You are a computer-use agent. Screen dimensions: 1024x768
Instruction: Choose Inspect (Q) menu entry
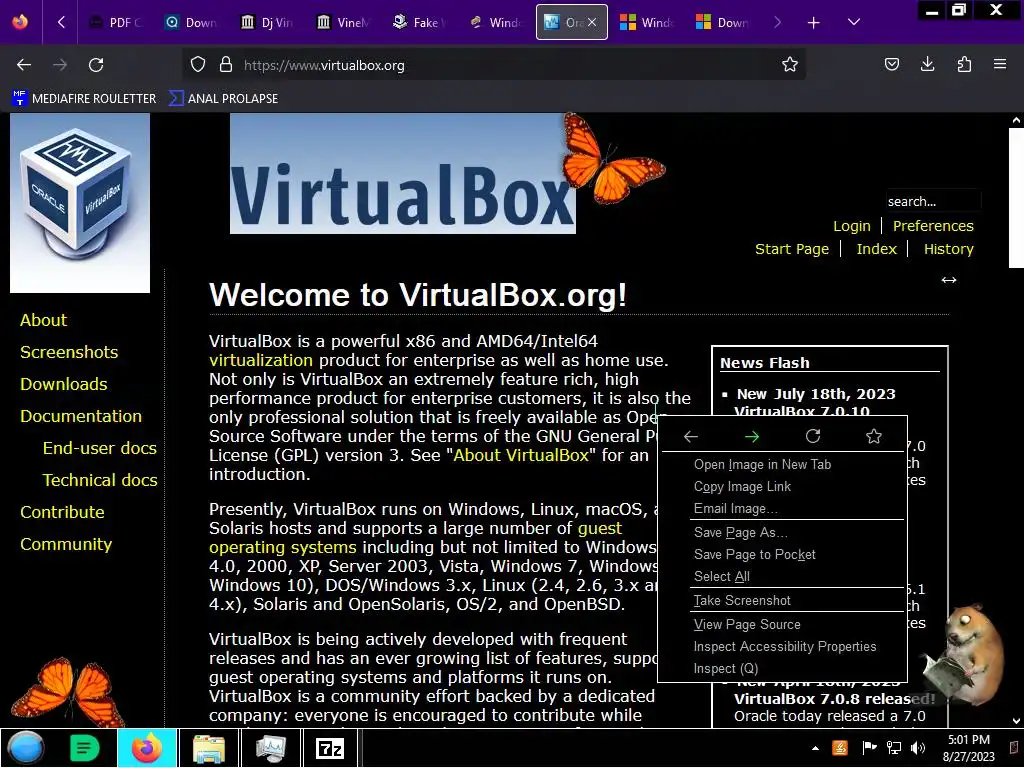pyautogui.click(x=782, y=669)
